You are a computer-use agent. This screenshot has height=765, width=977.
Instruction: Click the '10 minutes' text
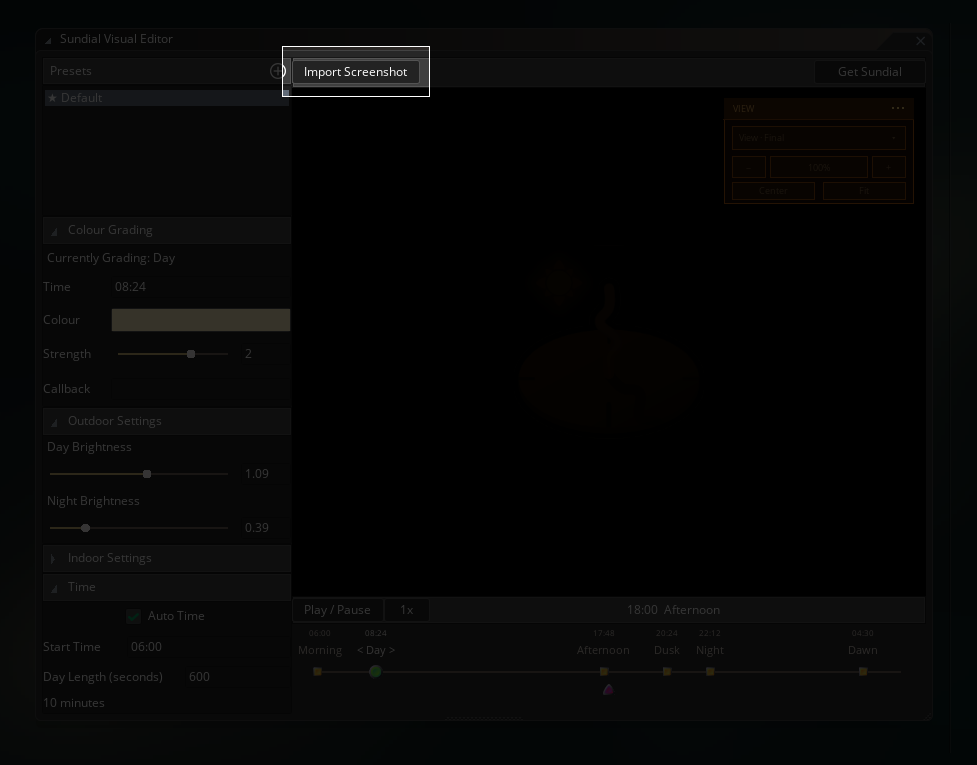tap(74, 703)
